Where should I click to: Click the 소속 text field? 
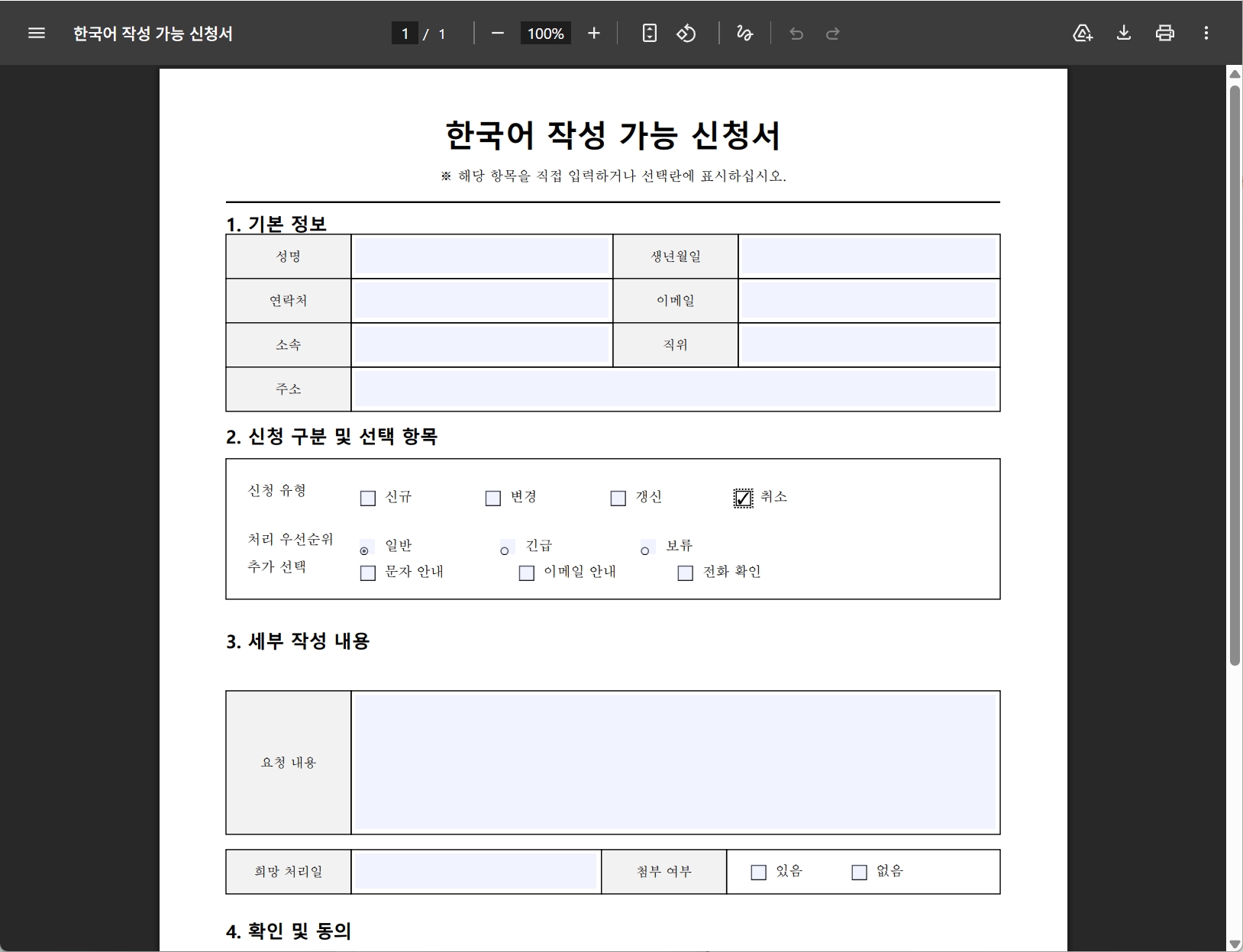tap(482, 345)
